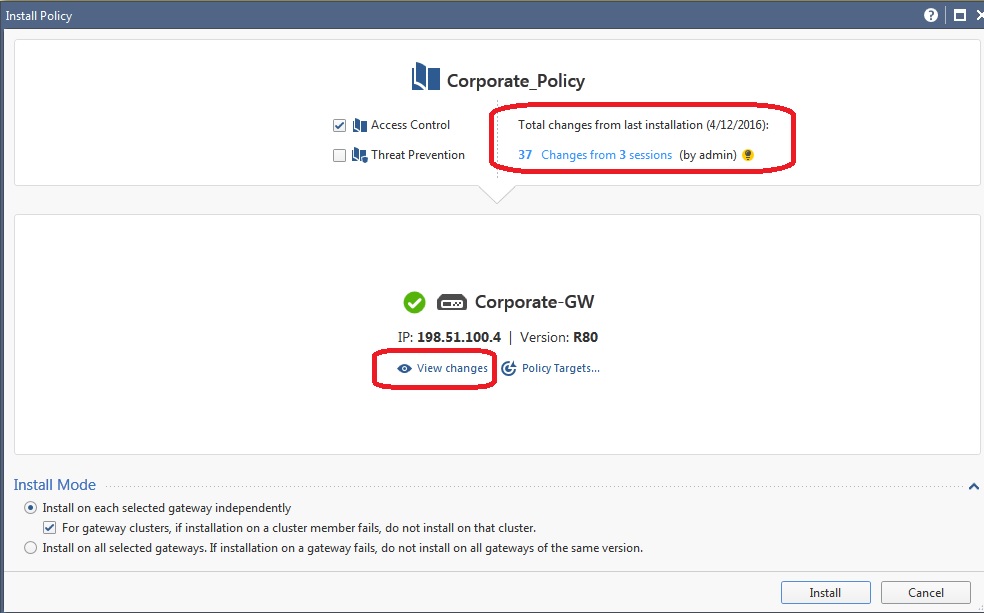Click the Corporate-GW gateway device icon
Image resolution: width=984 pixels, height=613 pixels.
pyautogui.click(x=452, y=302)
